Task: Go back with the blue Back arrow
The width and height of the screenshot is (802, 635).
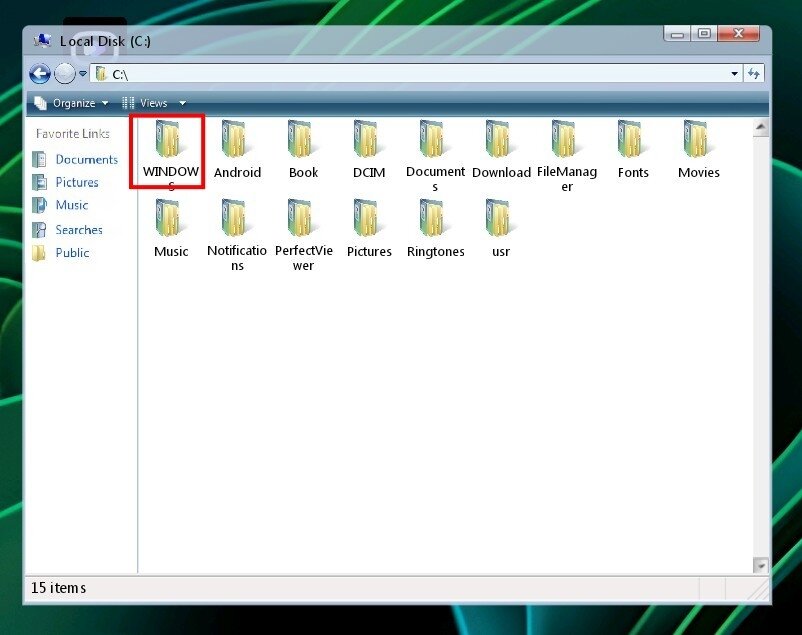Action: [x=40, y=74]
